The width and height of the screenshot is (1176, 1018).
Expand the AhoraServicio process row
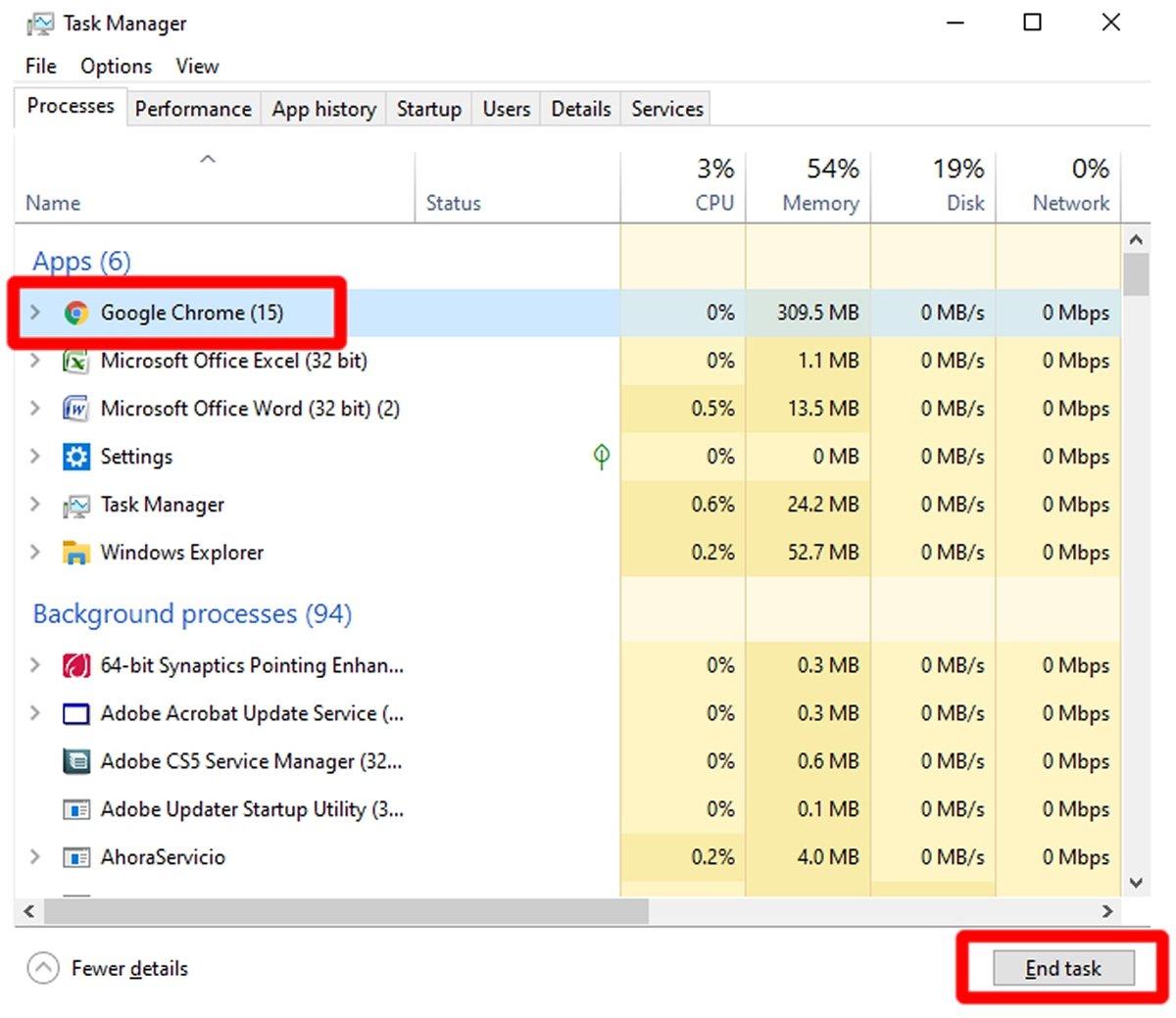click(x=35, y=857)
